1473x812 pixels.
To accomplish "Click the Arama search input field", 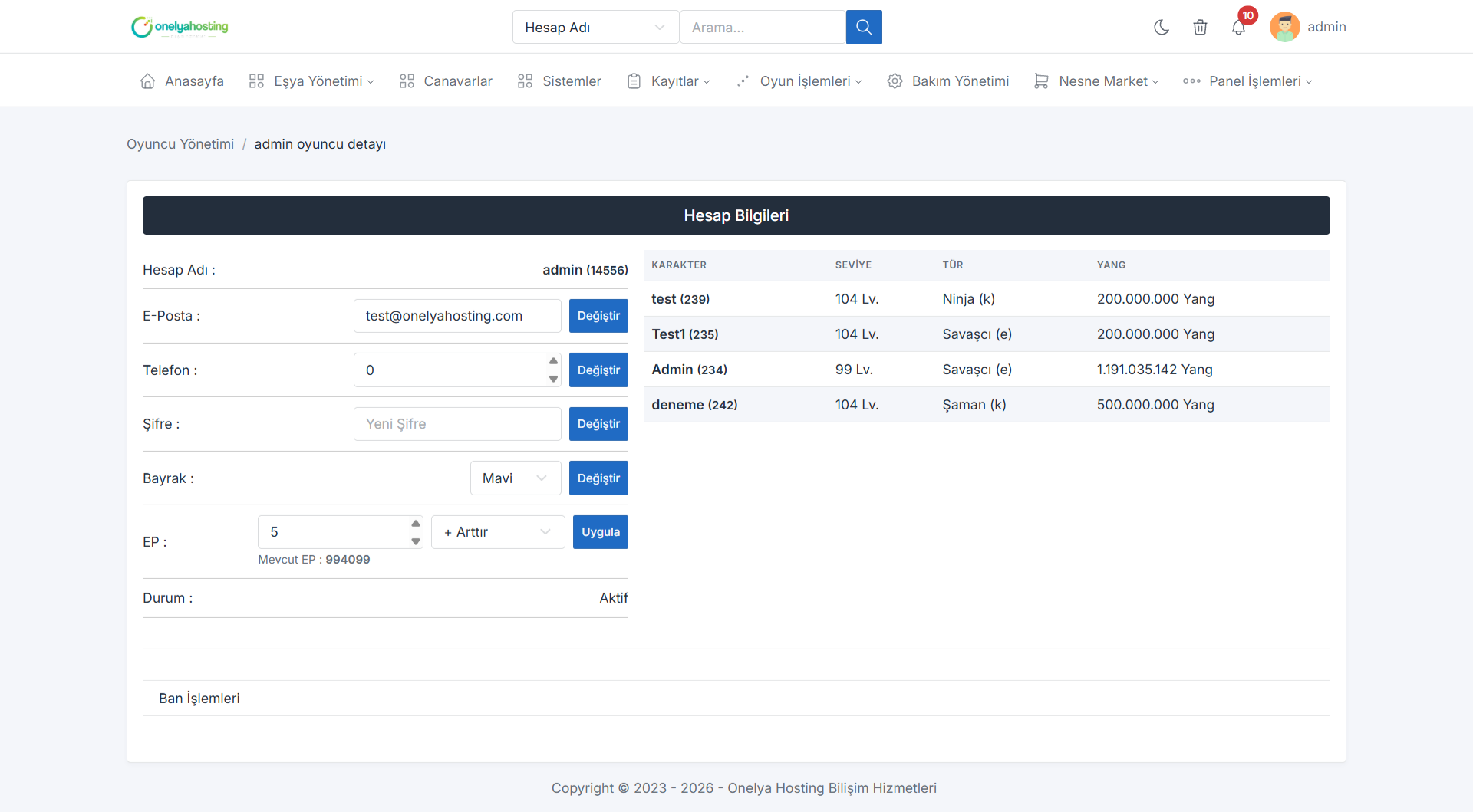I will (x=763, y=27).
